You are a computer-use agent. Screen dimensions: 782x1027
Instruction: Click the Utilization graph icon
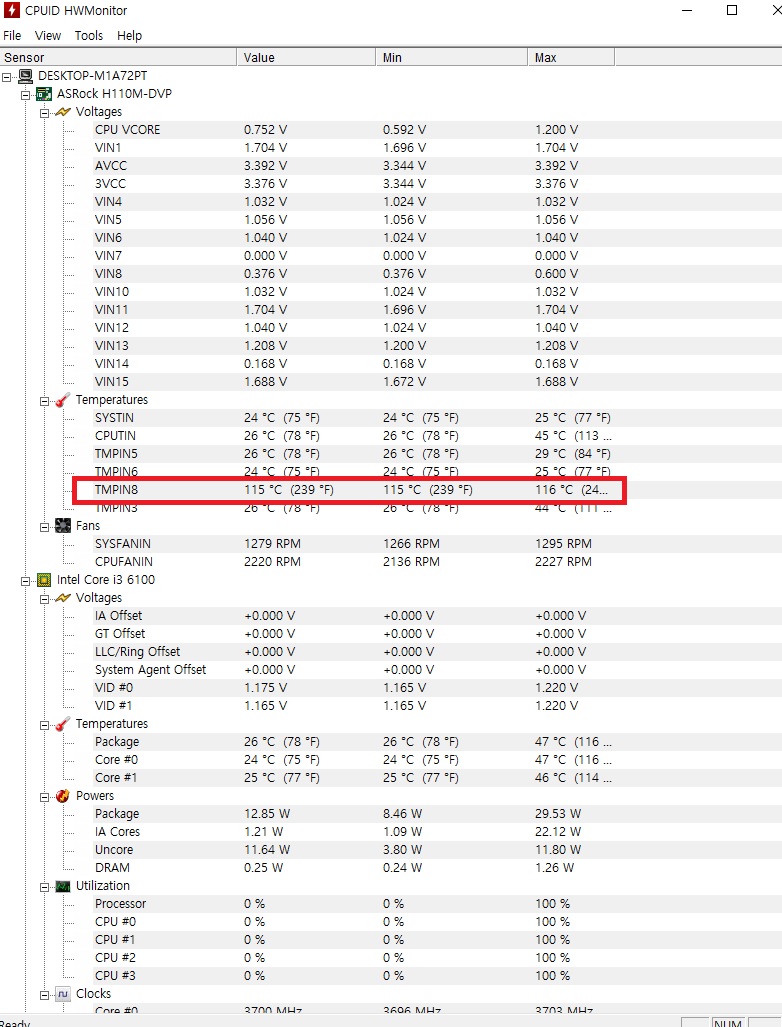pos(63,886)
